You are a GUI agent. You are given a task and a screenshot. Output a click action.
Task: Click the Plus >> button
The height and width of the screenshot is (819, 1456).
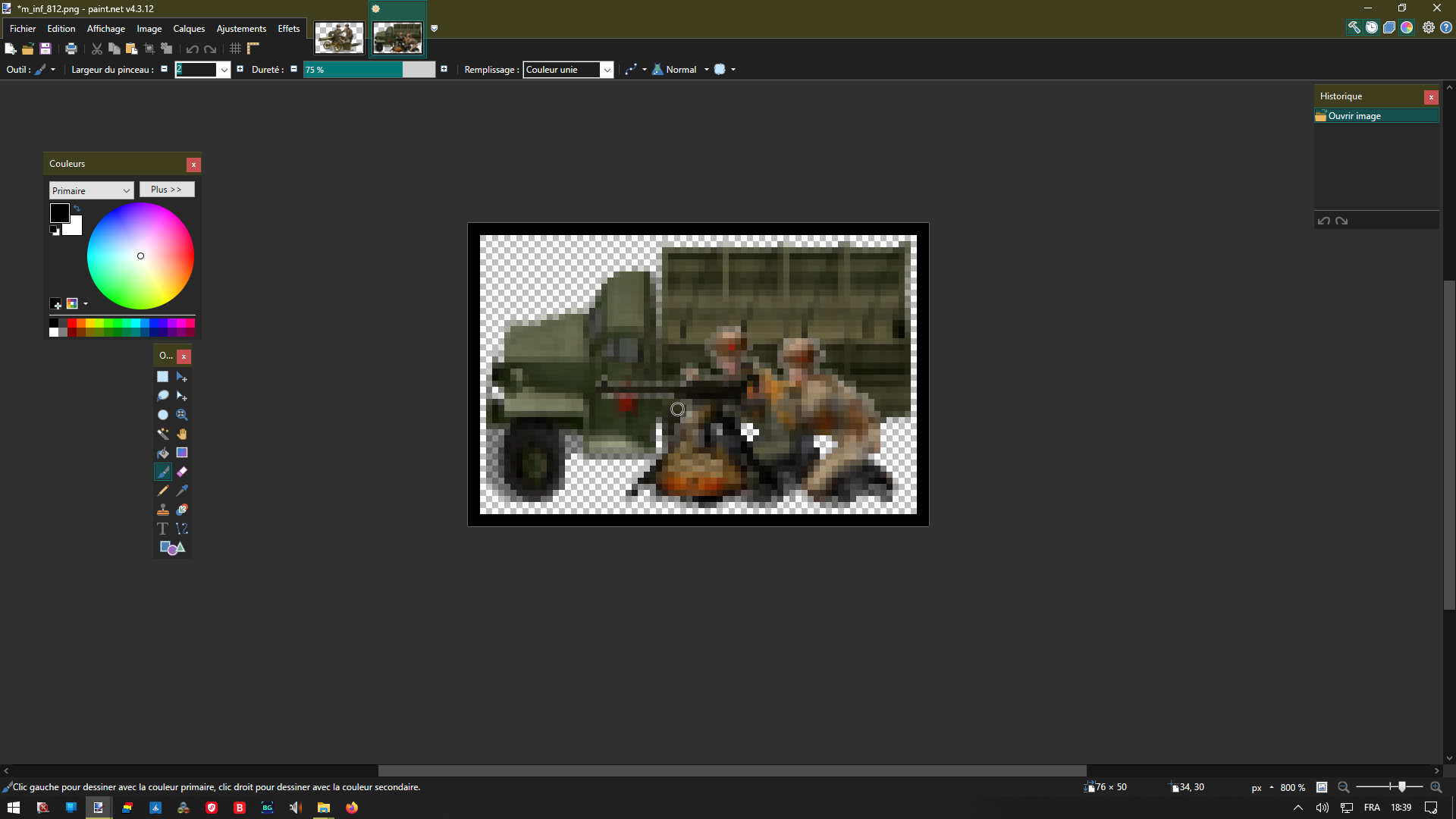167,190
